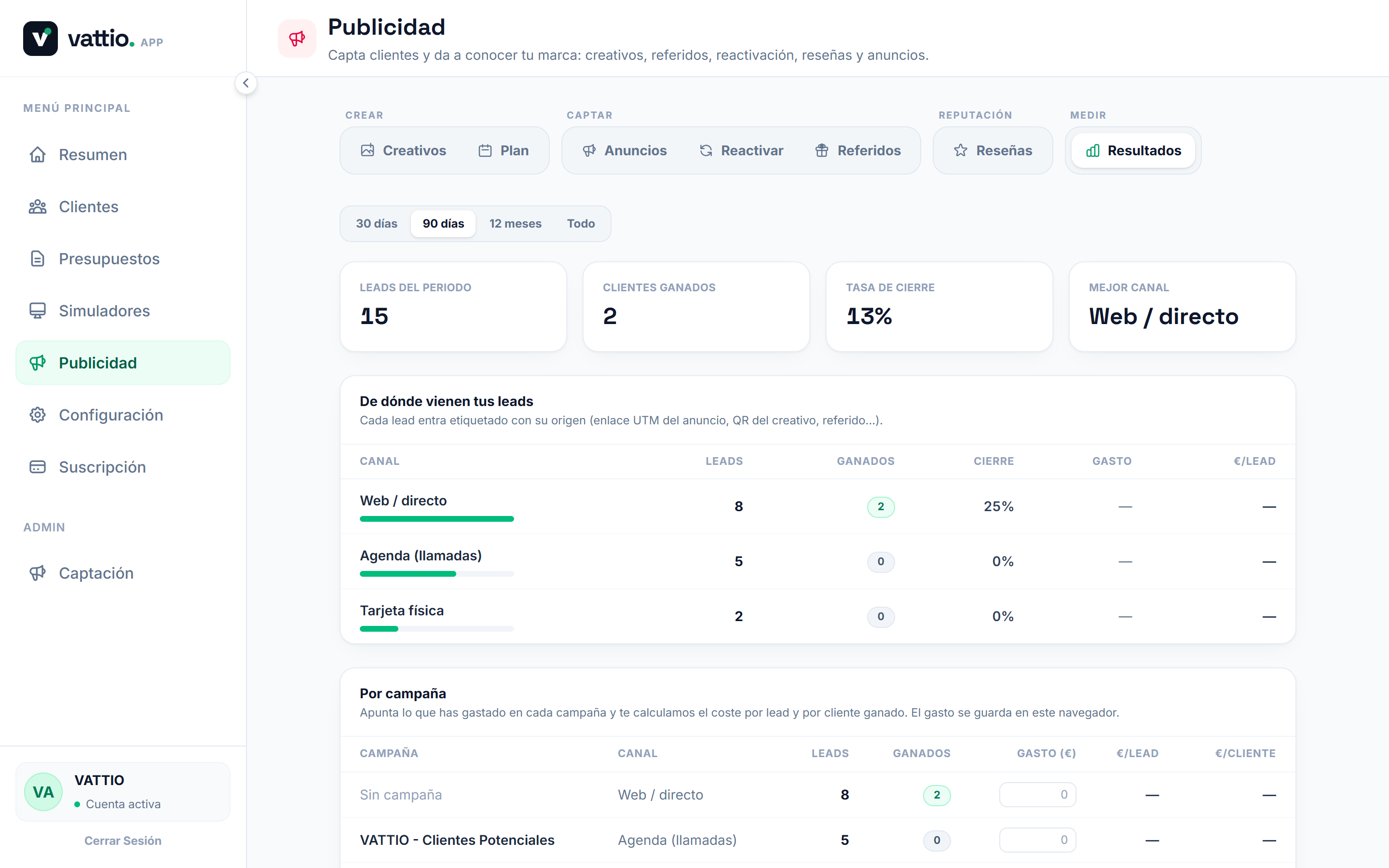The image size is (1389, 868).
Task: Open Clientes from the sidebar
Action: tap(123, 207)
